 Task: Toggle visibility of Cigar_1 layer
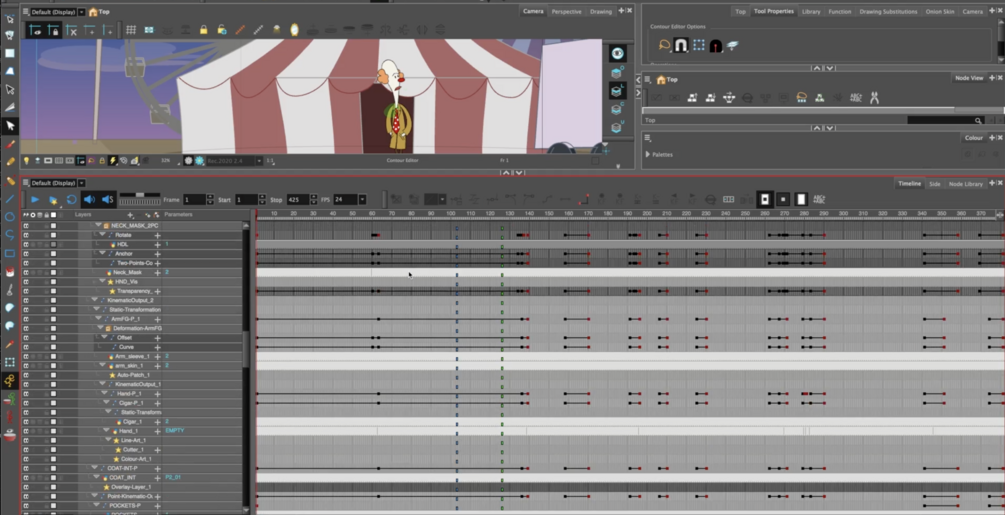(x=26, y=421)
